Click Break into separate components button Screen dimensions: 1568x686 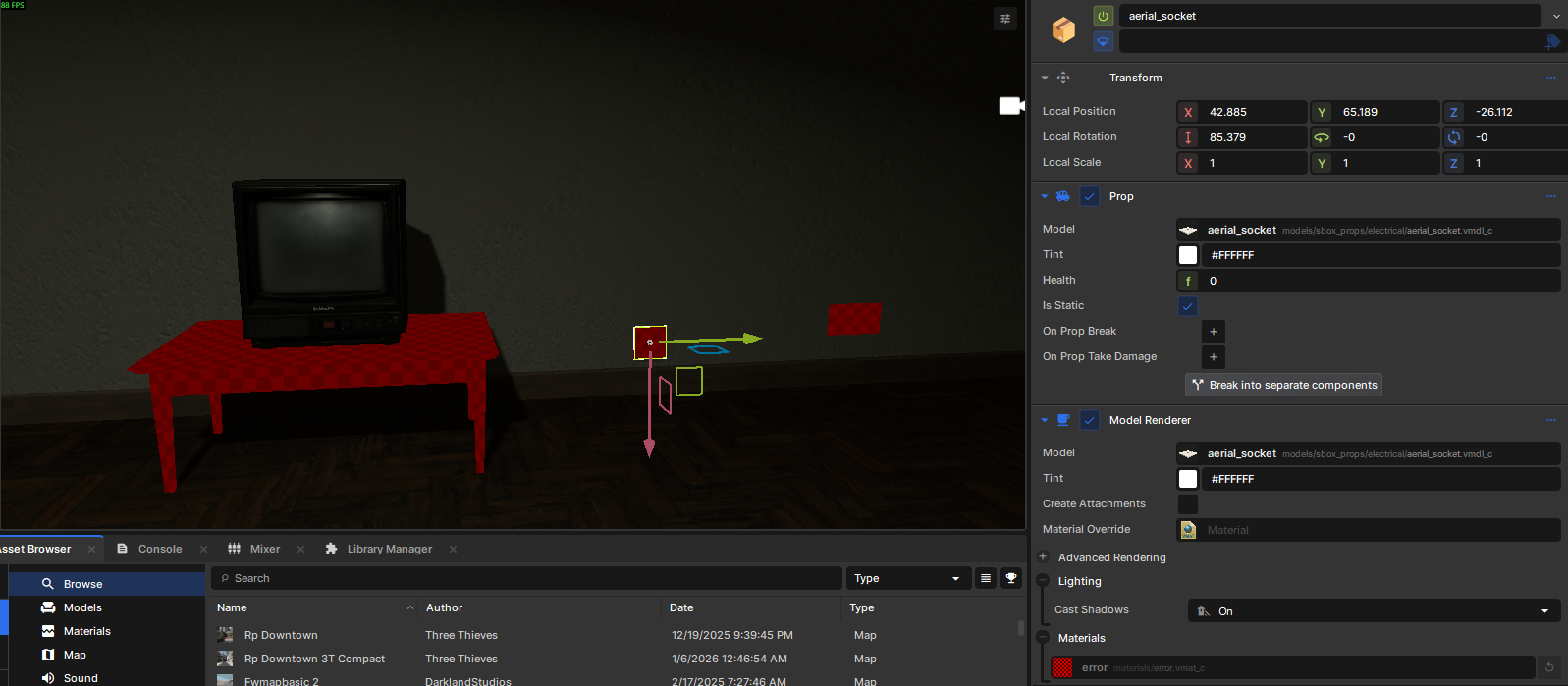[x=1284, y=385]
